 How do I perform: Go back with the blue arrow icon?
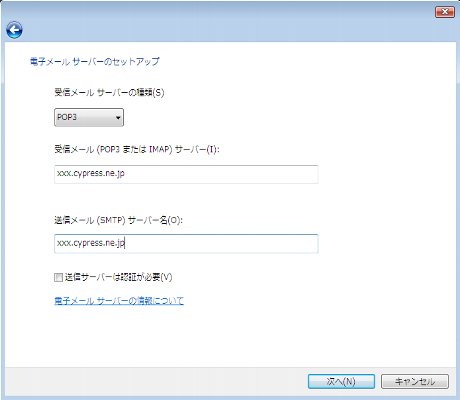(x=14, y=30)
